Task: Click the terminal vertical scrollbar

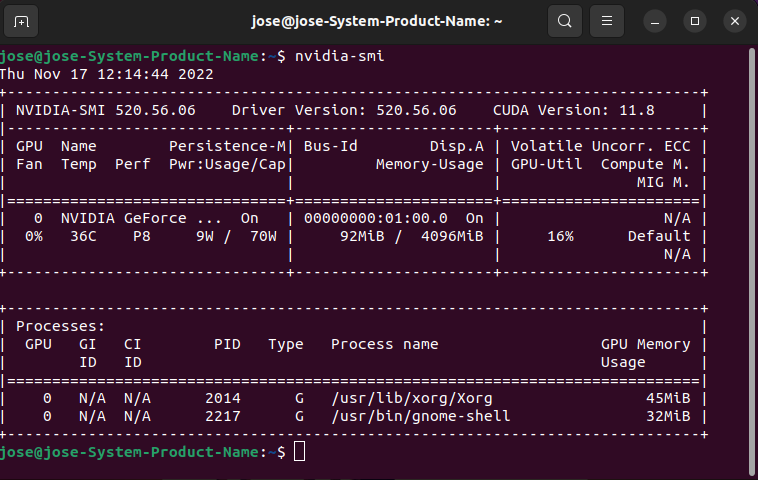Action: (752, 261)
